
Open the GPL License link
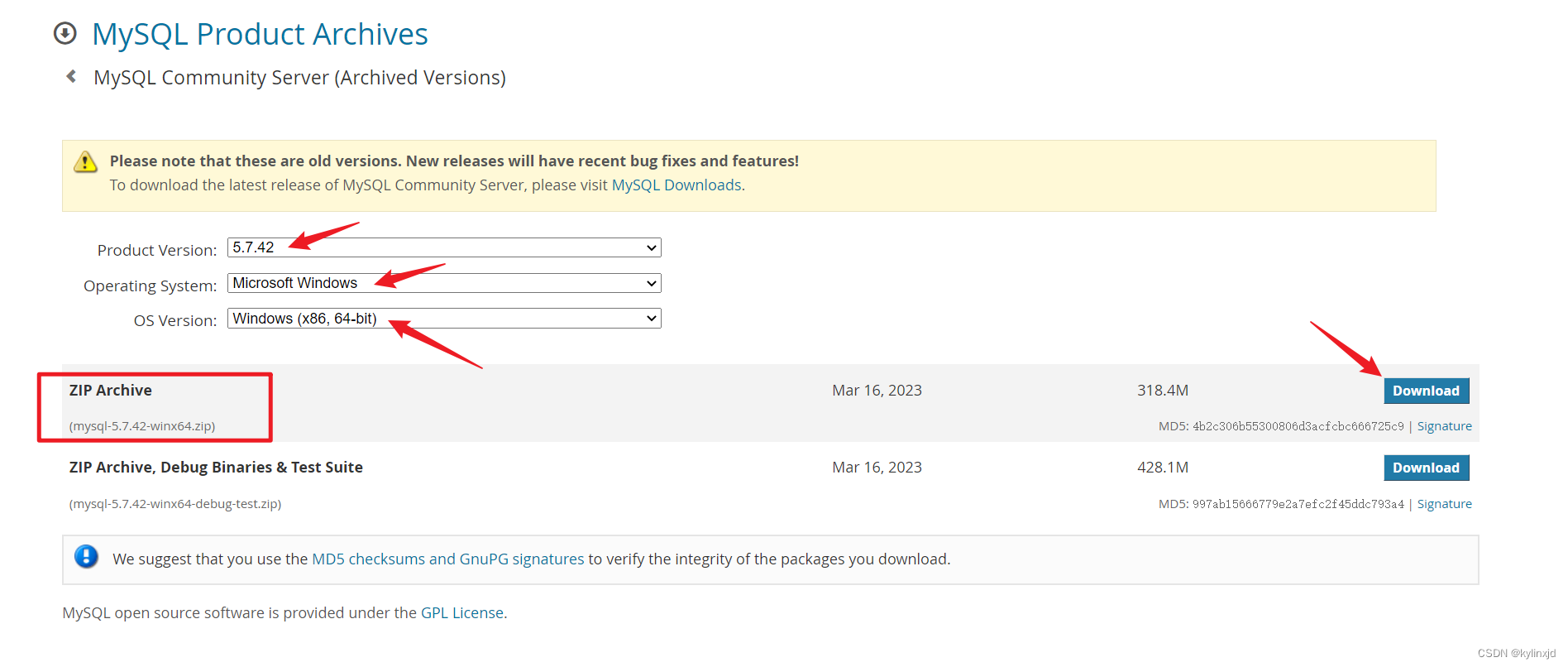pyautogui.click(x=462, y=613)
